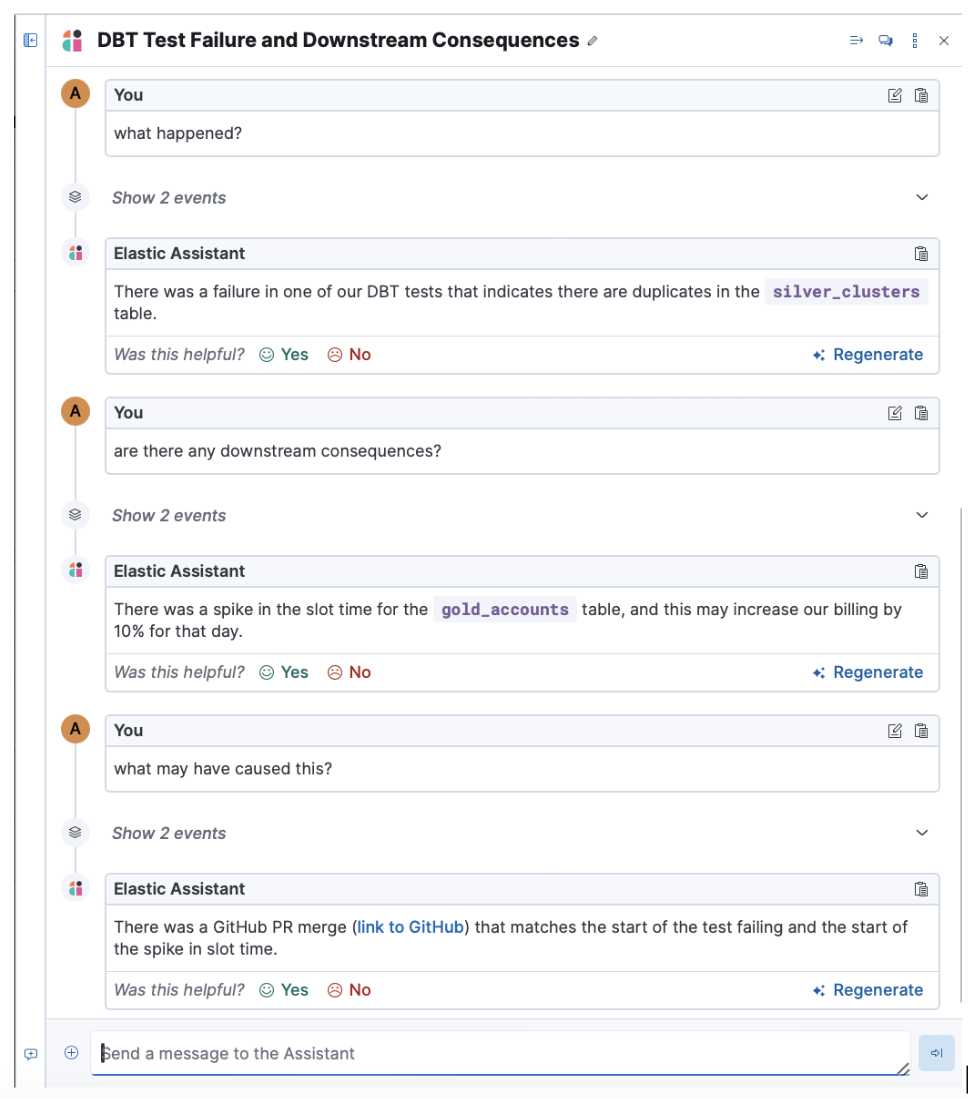Image resolution: width=968 pixels, height=1098 pixels.
Task: Click the message input field at bottom
Action: [x=450, y=1053]
